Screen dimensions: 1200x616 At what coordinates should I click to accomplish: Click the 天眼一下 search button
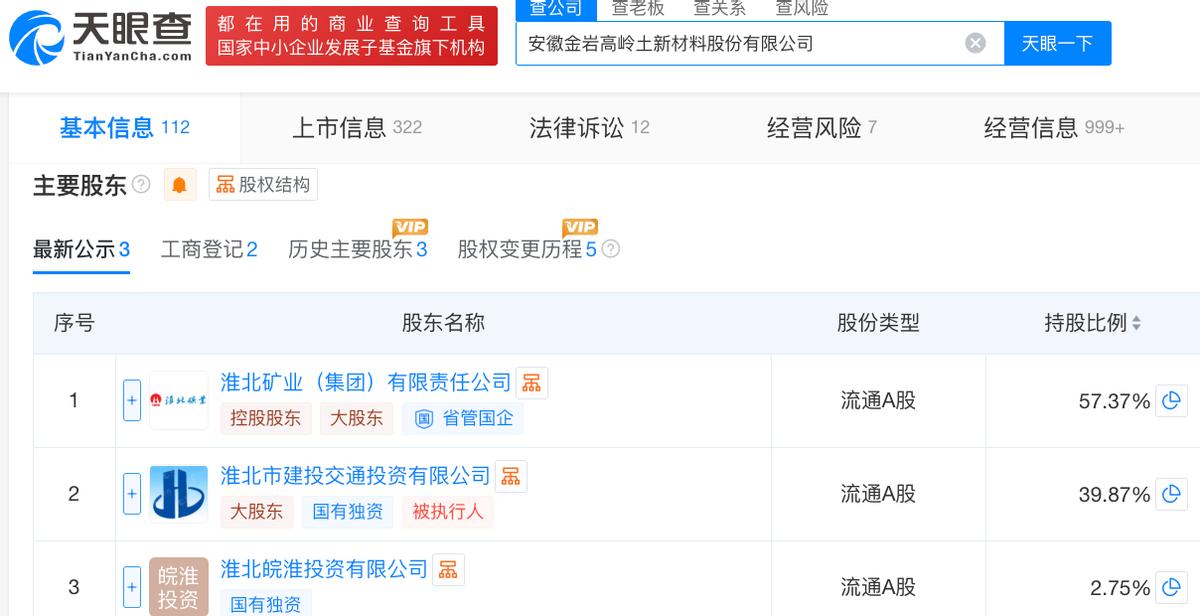pyautogui.click(x=1057, y=43)
